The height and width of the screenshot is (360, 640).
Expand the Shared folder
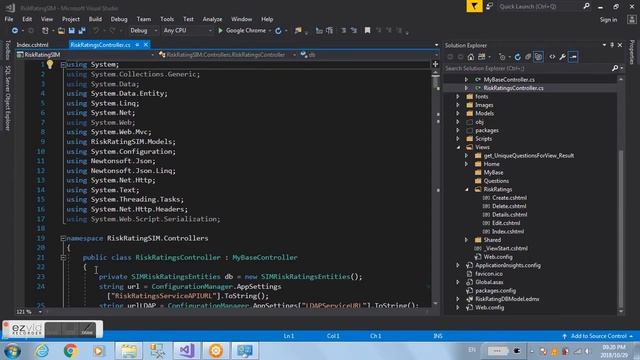[x=467, y=240]
